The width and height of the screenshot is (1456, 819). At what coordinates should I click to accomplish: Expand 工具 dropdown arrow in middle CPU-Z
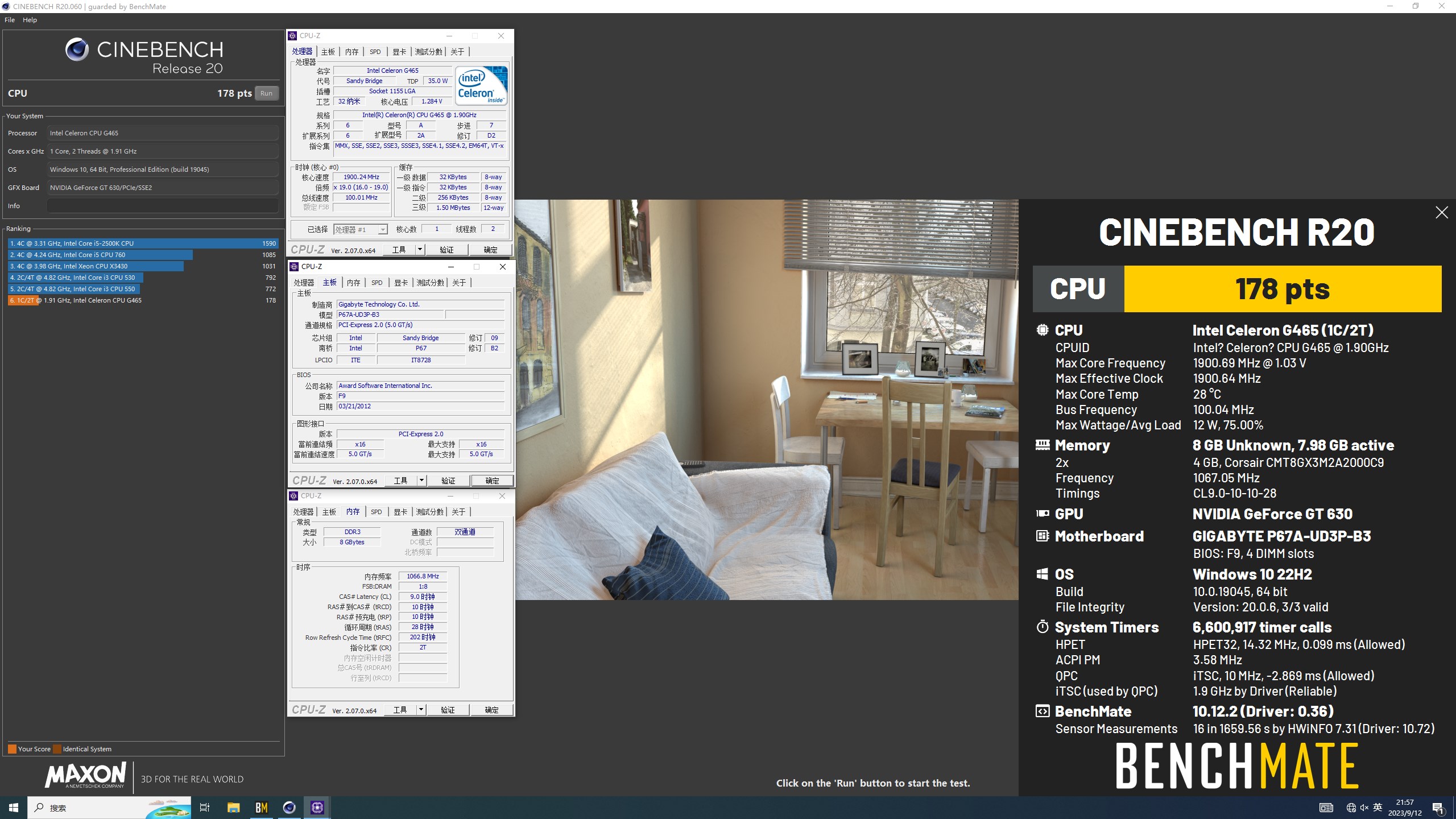pos(421,481)
